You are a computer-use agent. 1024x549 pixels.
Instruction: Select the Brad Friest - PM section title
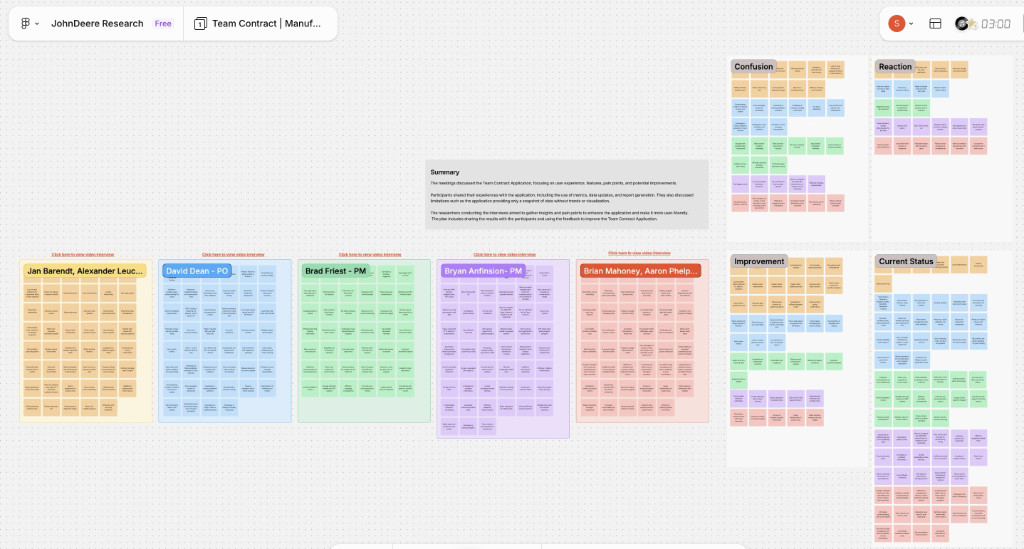[x=336, y=271]
